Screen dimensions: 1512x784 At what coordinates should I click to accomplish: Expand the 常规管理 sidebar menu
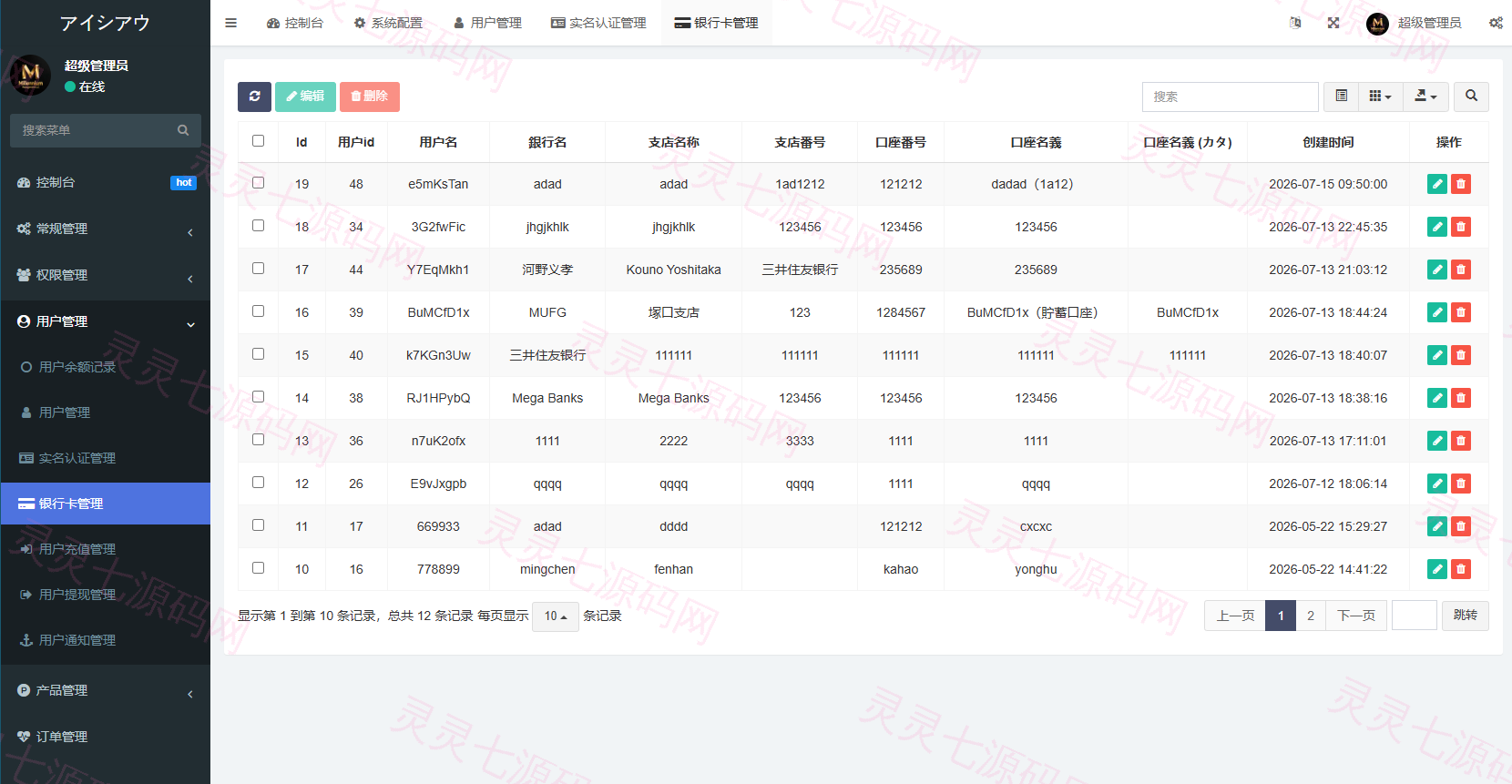[106, 229]
